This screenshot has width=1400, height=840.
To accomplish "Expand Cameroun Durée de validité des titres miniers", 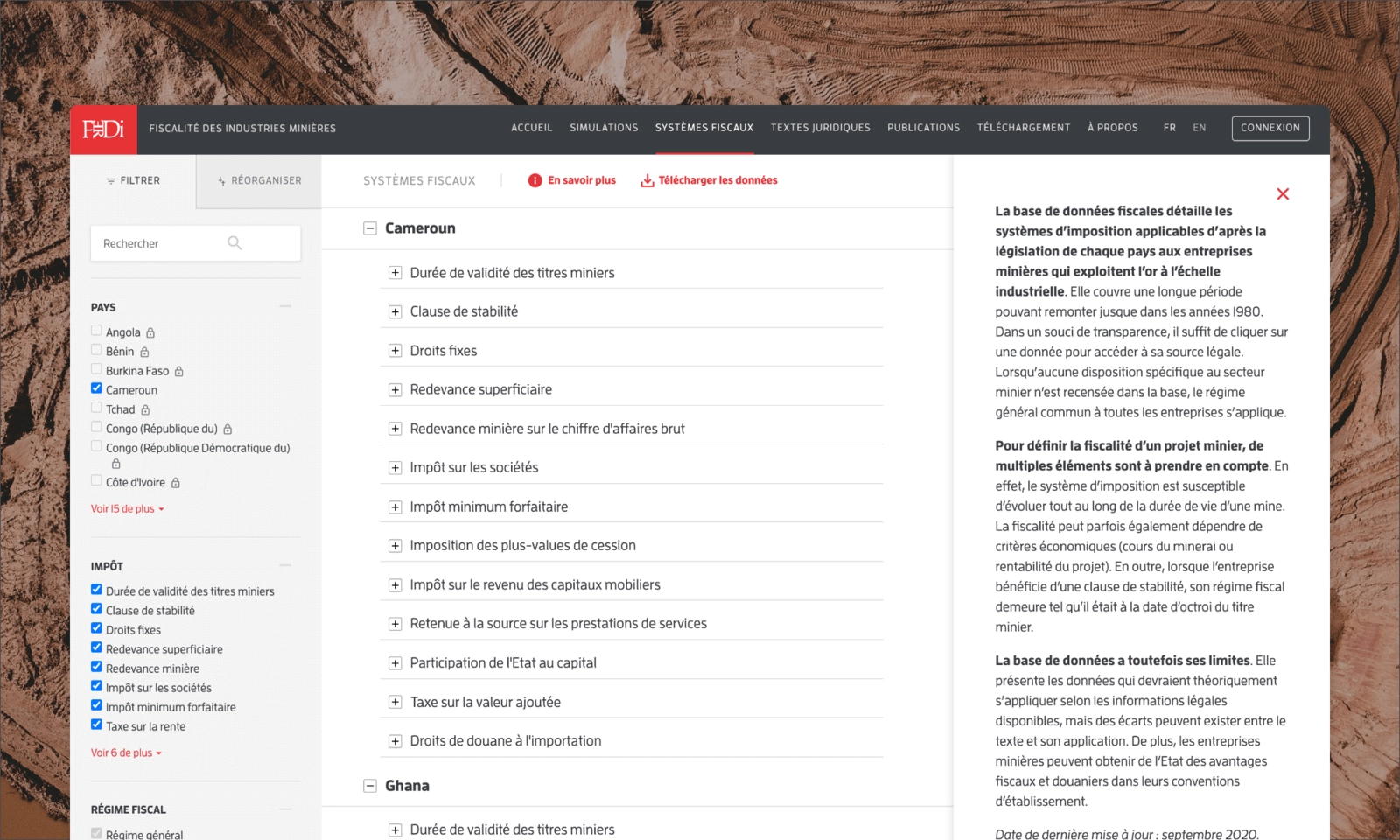I will tap(395, 273).
